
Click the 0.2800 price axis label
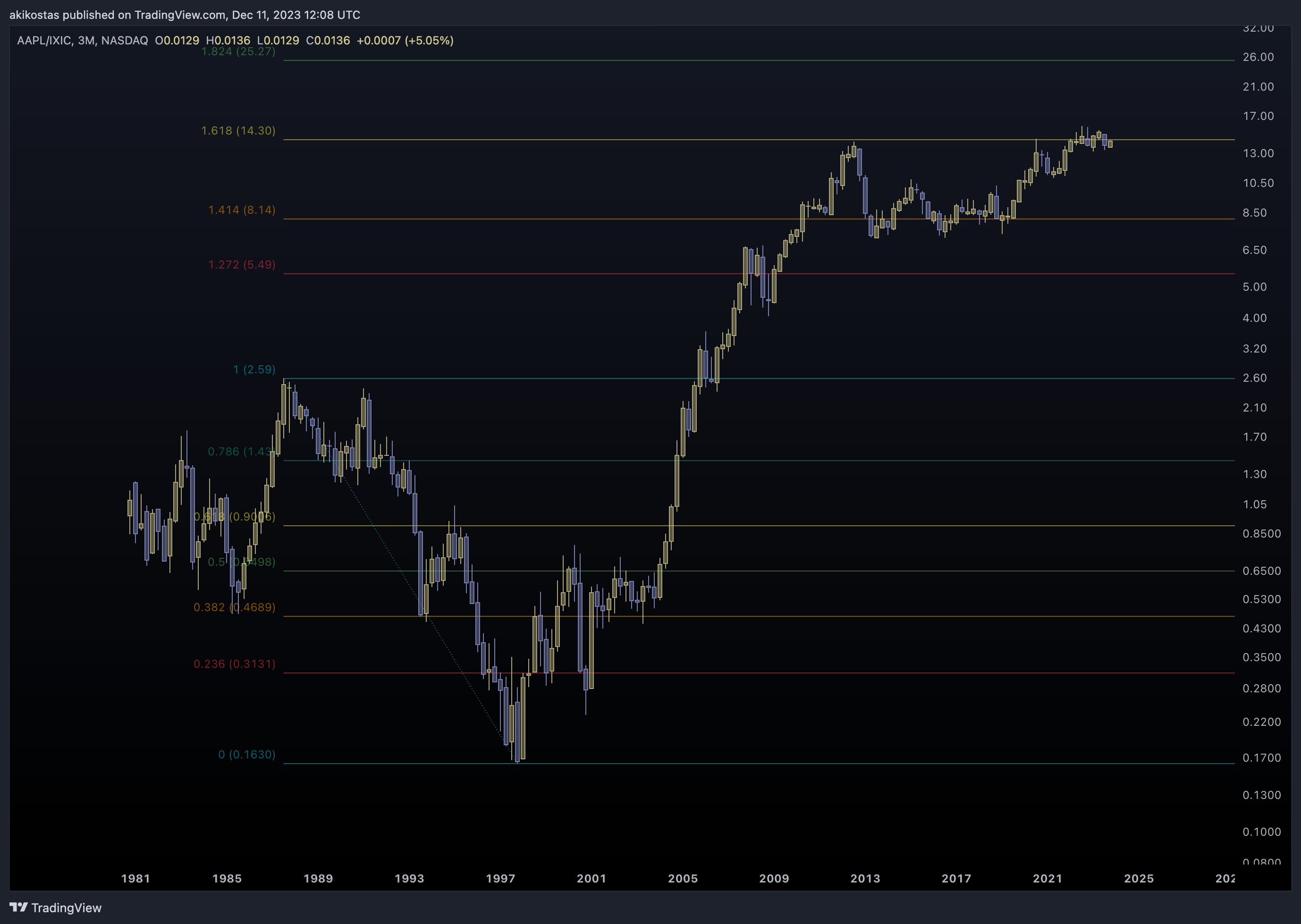(1262, 689)
